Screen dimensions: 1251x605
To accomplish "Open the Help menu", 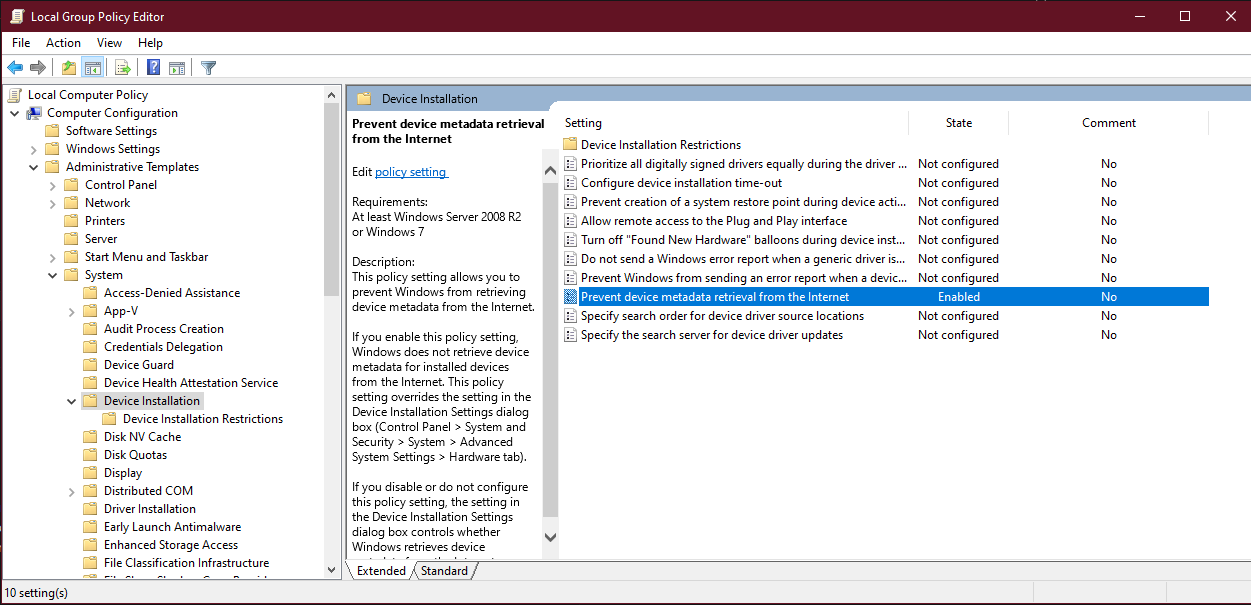I will click(151, 43).
